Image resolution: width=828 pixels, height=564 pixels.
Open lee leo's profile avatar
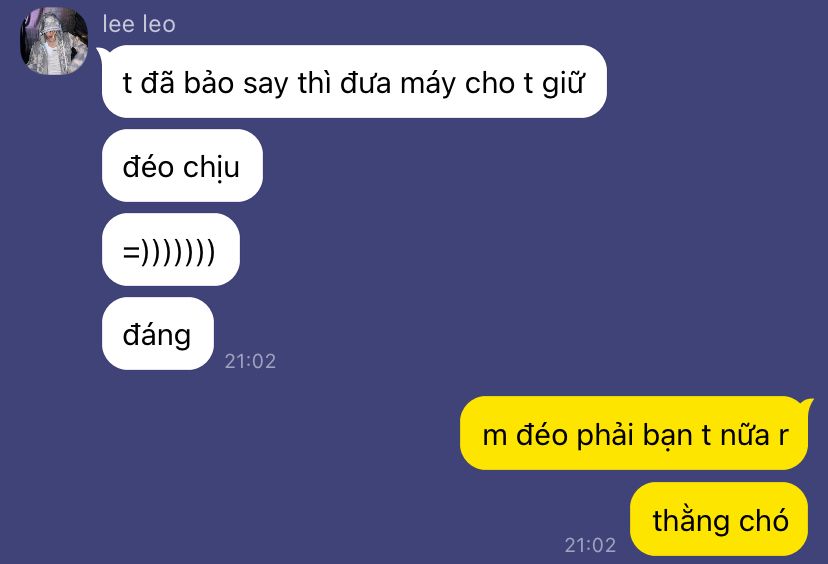(x=54, y=41)
